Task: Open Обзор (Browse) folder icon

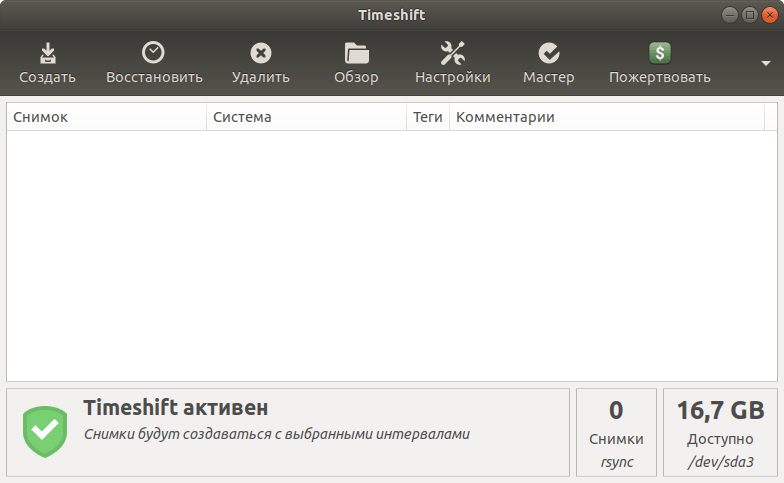Action: pyautogui.click(x=356, y=53)
